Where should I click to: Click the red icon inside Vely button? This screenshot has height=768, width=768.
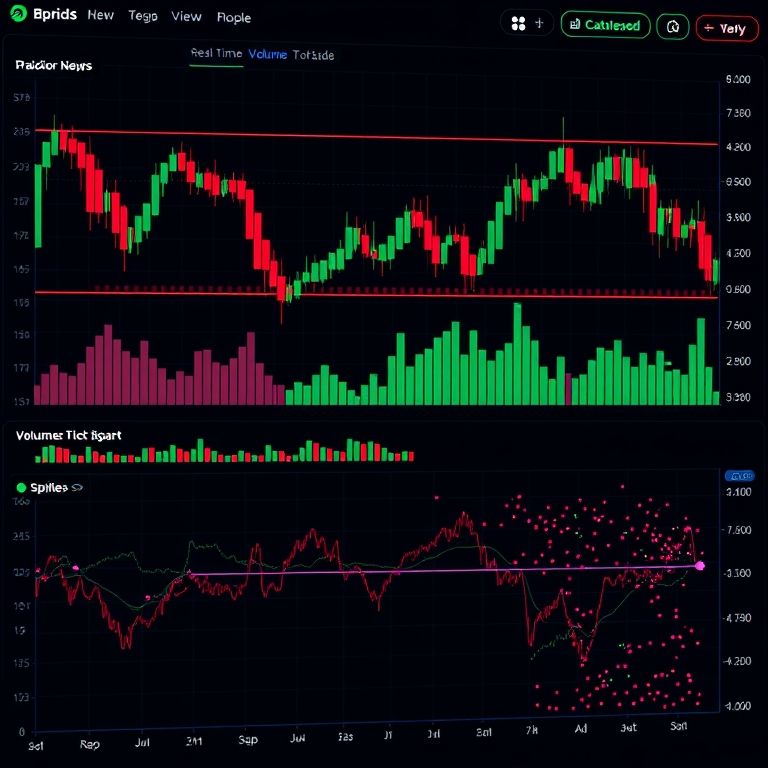tap(708, 28)
